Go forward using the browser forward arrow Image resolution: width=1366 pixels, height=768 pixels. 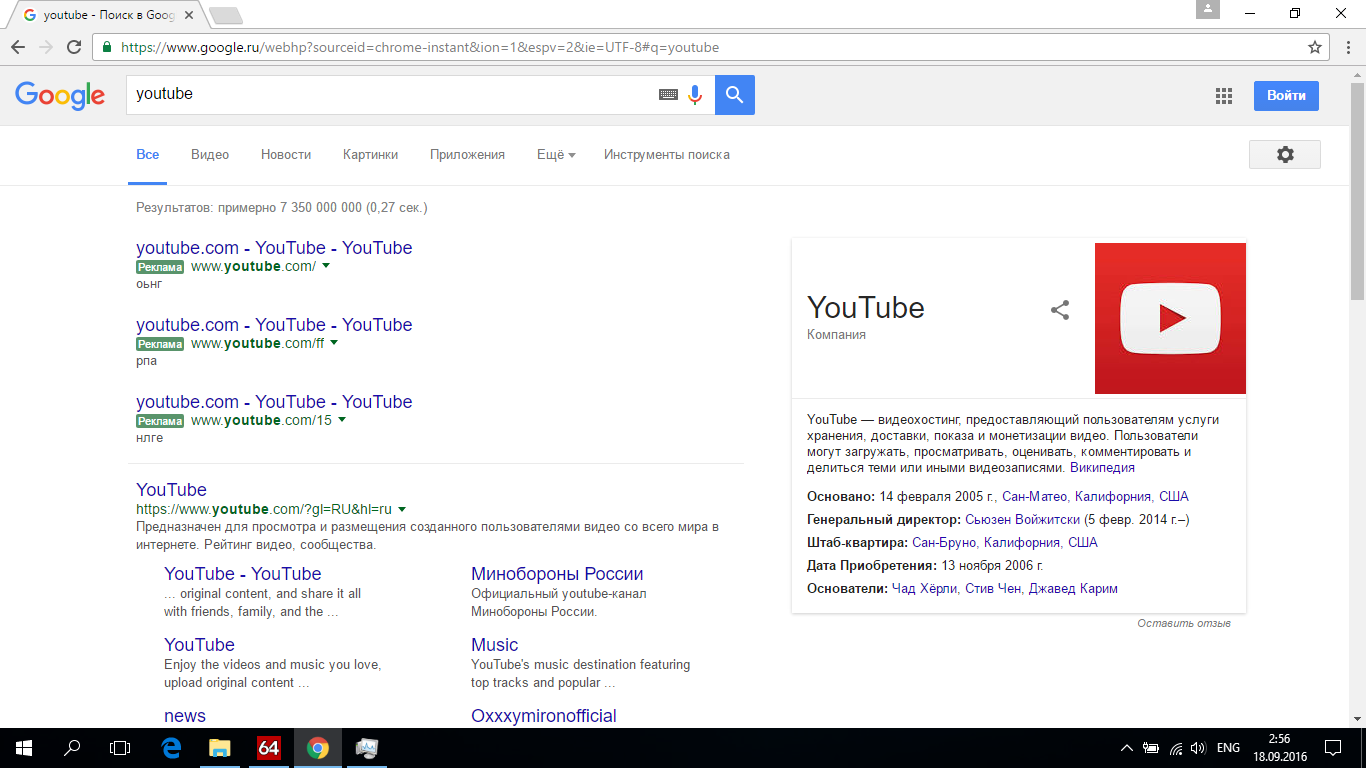click(x=46, y=47)
